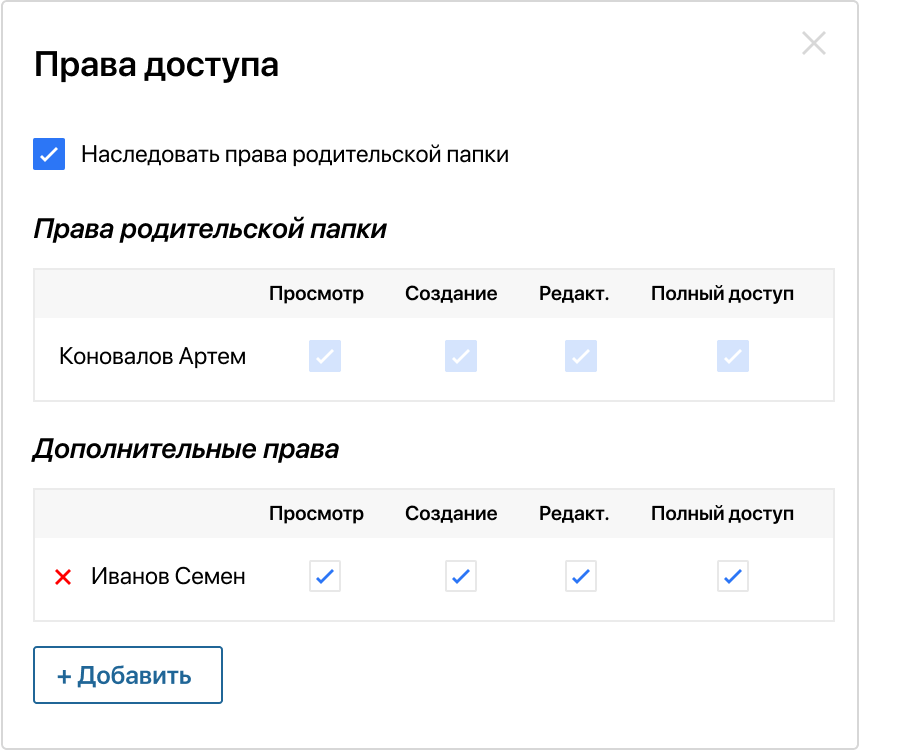Select the name Иванов Семен

[168, 576]
